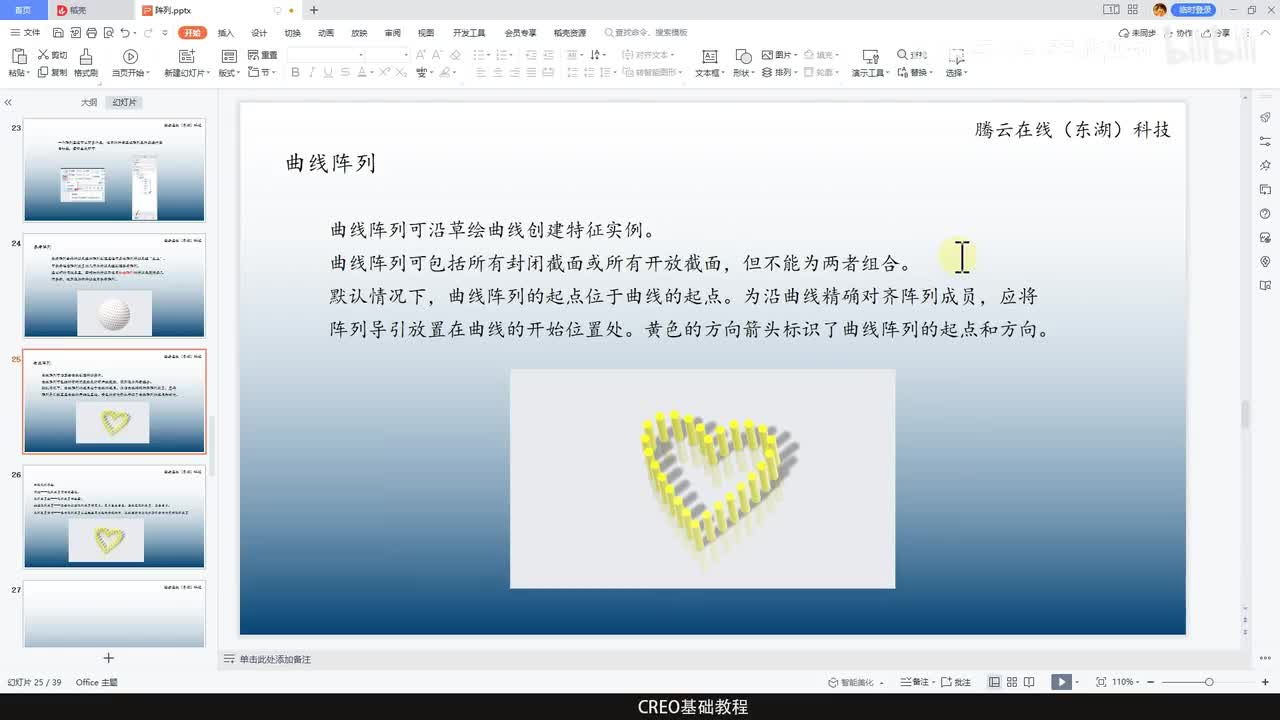Click the Not Synced (未同步) button
1280x720 pixels.
point(1137,33)
